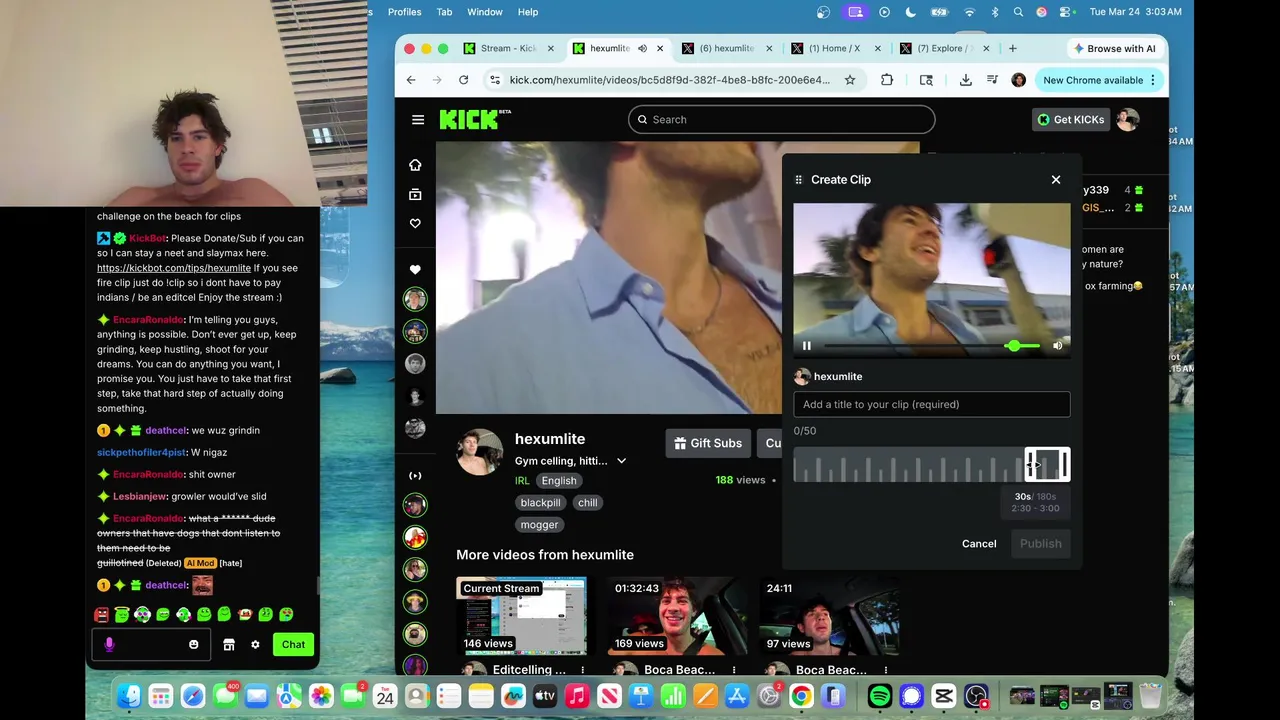Click the Get KICKs button
Image resolution: width=1280 pixels, height=720 pixels.
1070,120
